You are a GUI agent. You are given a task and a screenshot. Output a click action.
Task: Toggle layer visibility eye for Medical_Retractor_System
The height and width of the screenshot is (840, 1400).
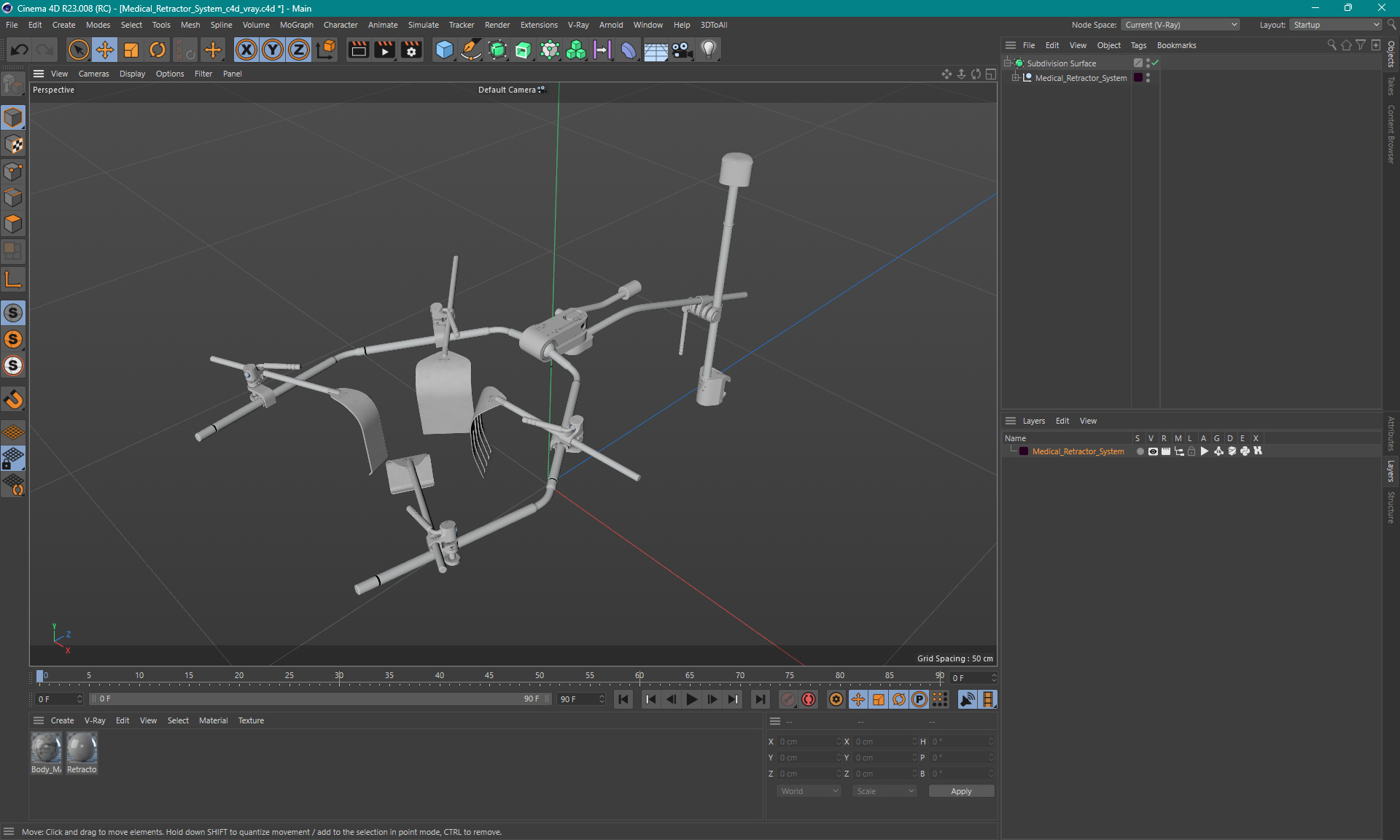coord(1153,451)
